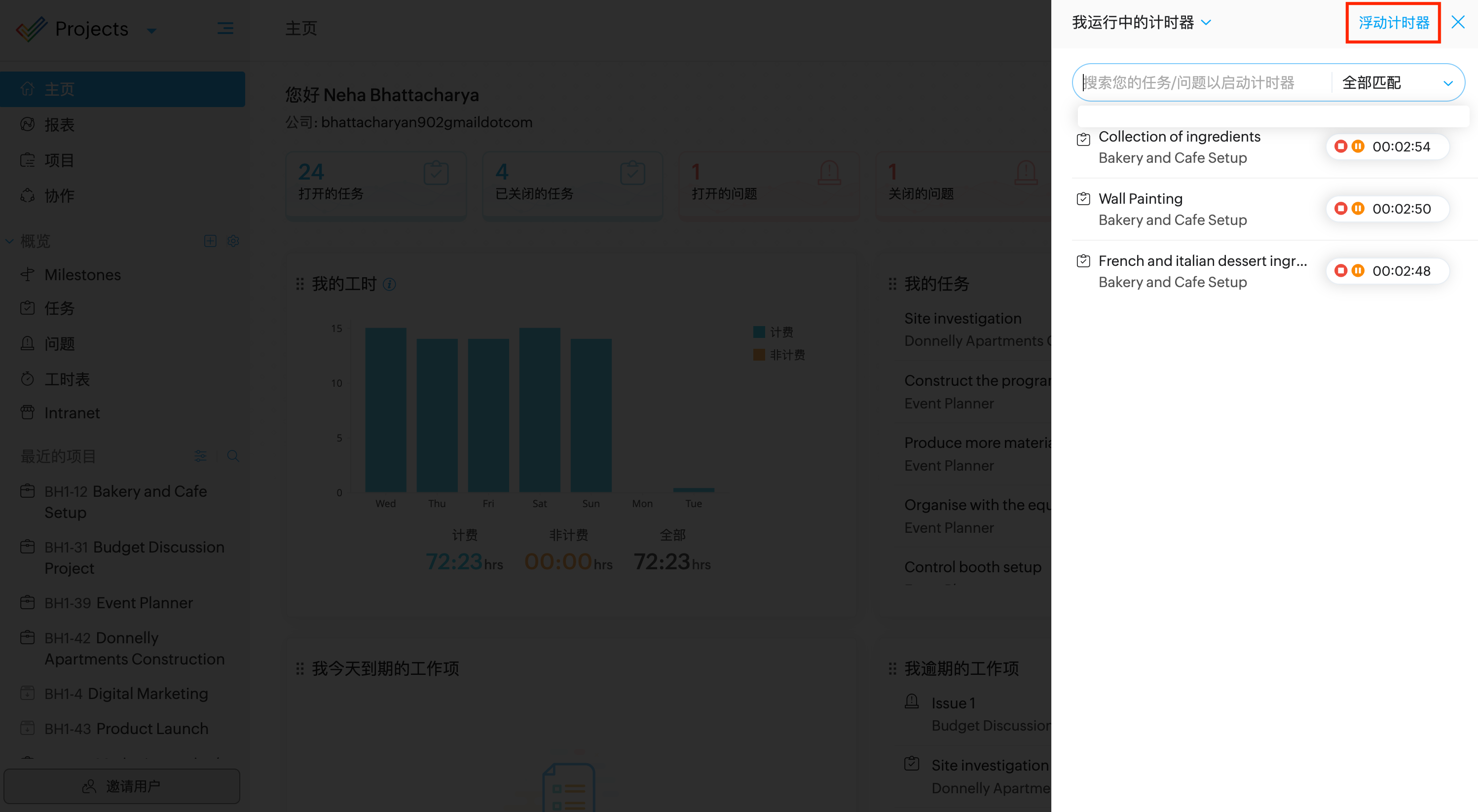Pause the French and italian dessert timer
Image resolution: width=1478 pixels, height=812 pixels.
1358,270
